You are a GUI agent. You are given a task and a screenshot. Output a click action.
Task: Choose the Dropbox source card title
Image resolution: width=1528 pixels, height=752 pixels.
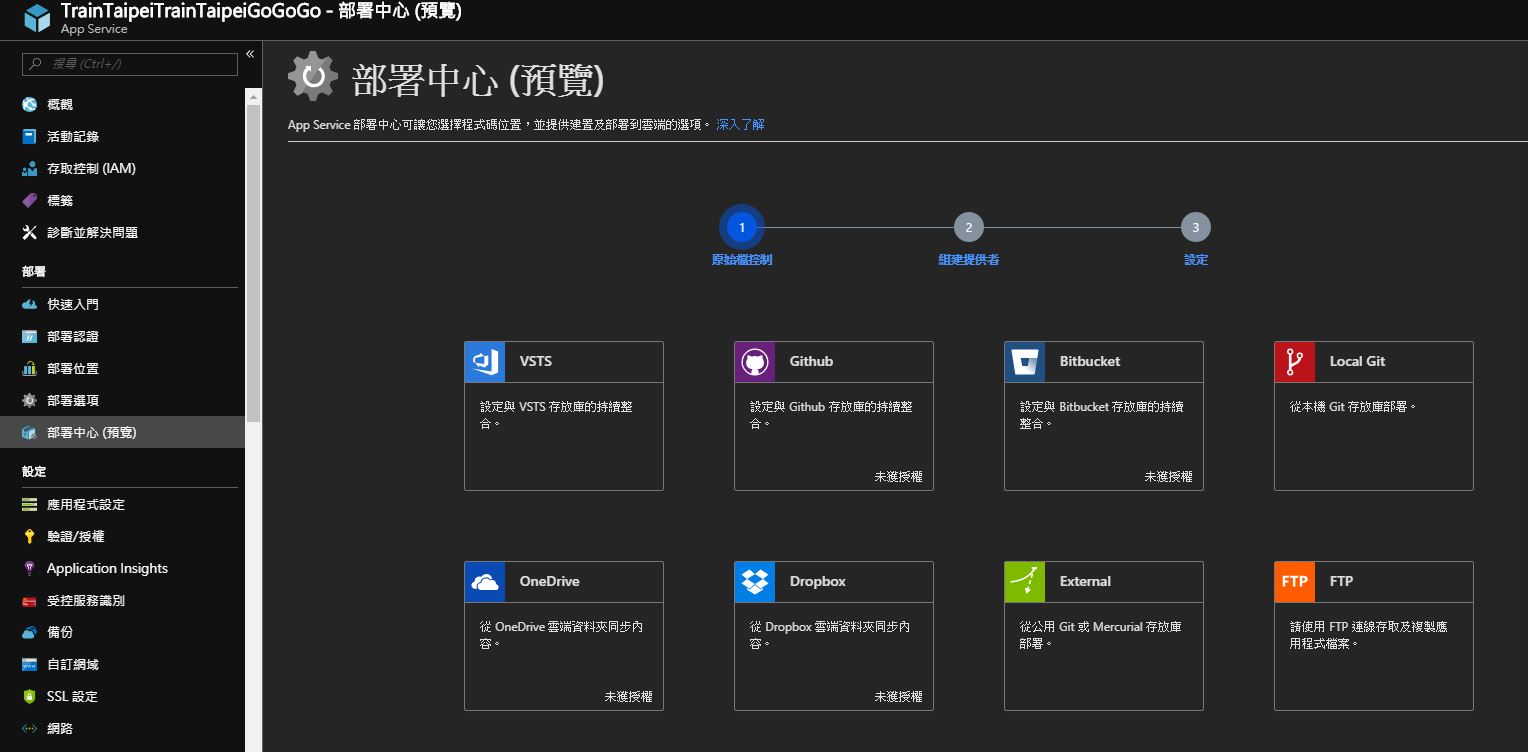(x=818, y=581)
